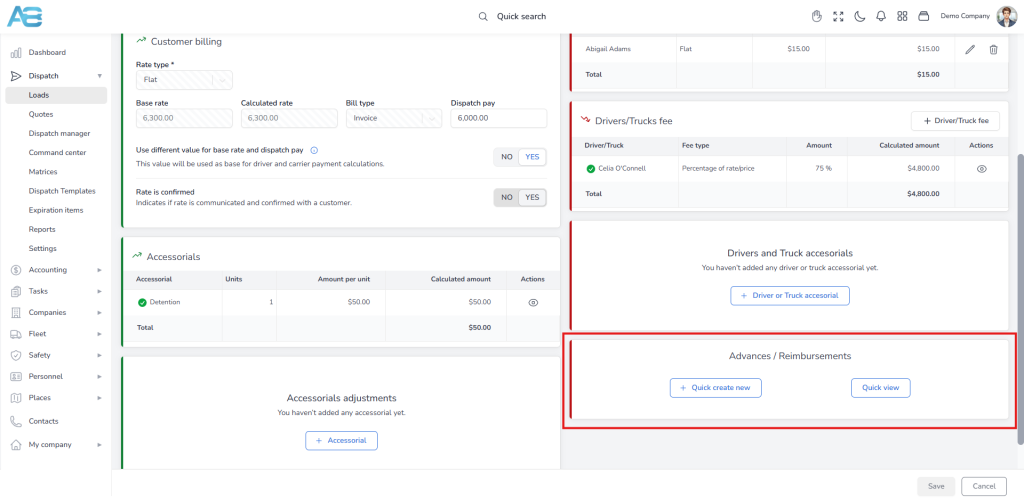Open the apps grid icon
The height and width of the screenshot is (503, 1024).
click(x=902, y=16)
